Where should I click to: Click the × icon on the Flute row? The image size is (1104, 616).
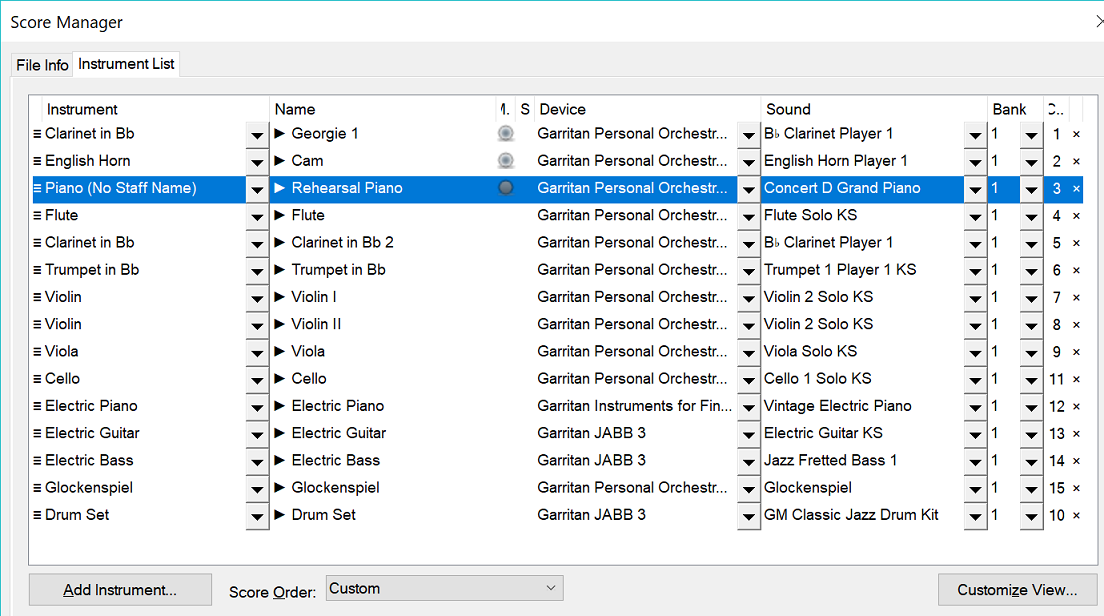1076,216
